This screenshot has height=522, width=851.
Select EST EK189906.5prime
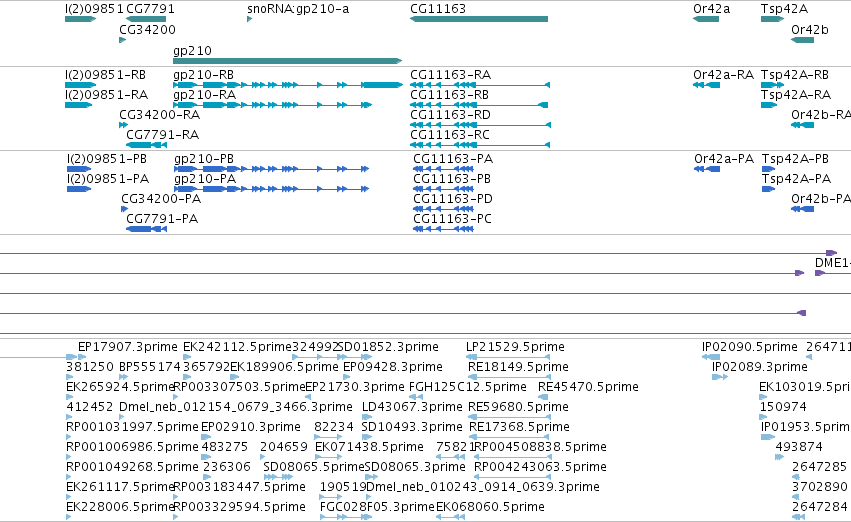[x=284, y=367]
